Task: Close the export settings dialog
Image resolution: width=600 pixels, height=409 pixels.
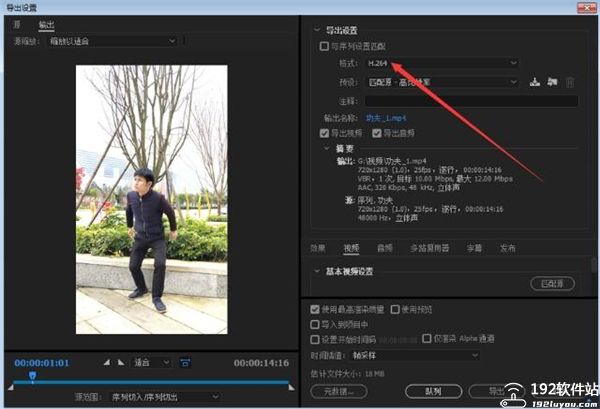Action: 590,6
